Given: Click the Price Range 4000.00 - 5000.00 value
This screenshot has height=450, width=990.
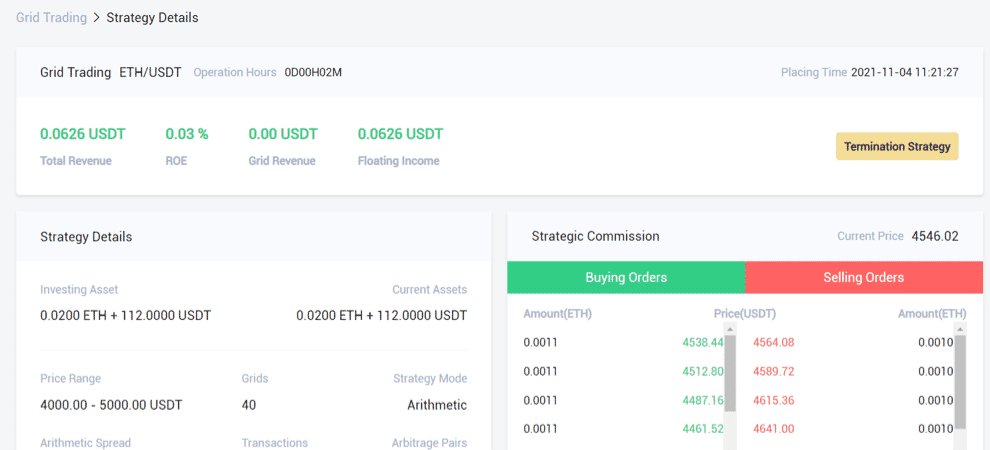Looking at the screenshot, I should 111,405.
